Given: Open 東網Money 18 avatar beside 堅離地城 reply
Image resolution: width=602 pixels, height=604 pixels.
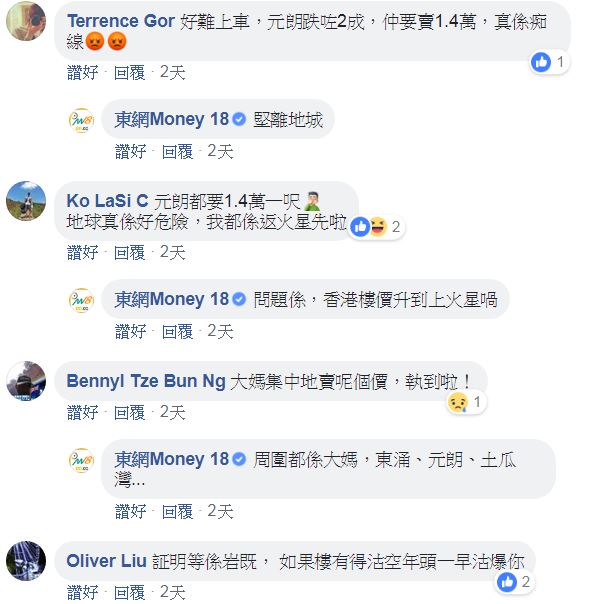Looking at the screenshot, I should [x=81, y=120].
